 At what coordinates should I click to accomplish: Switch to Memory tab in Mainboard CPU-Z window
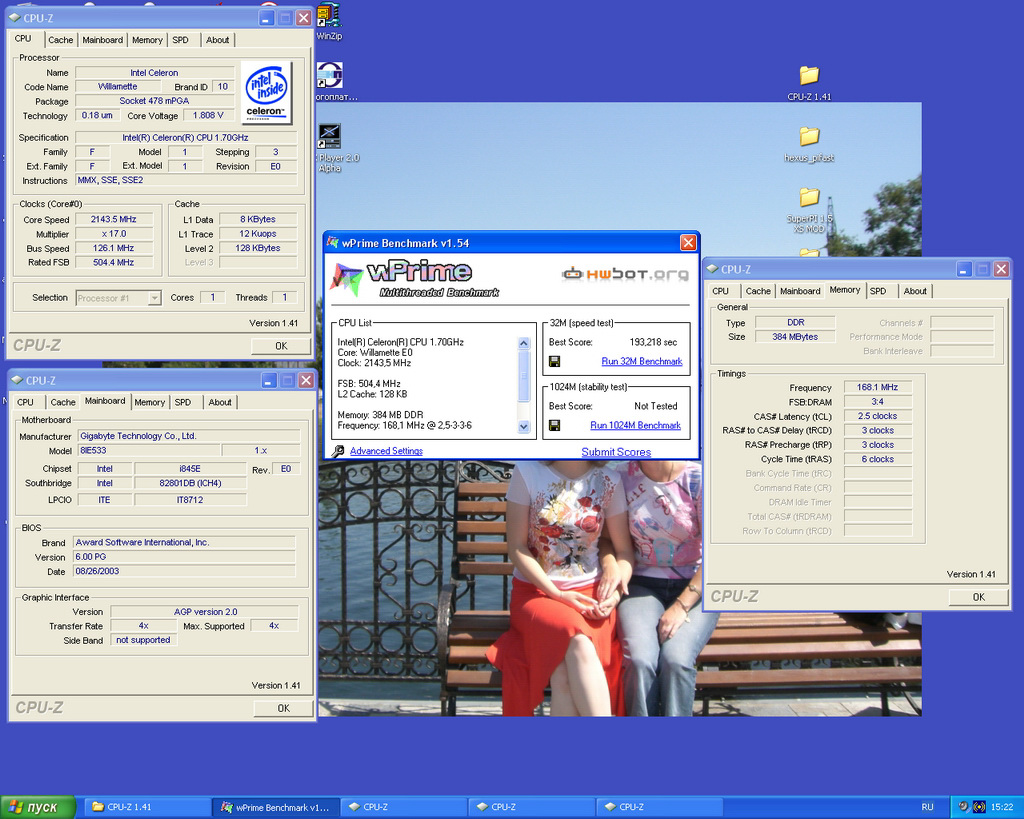tap(150, 402)
